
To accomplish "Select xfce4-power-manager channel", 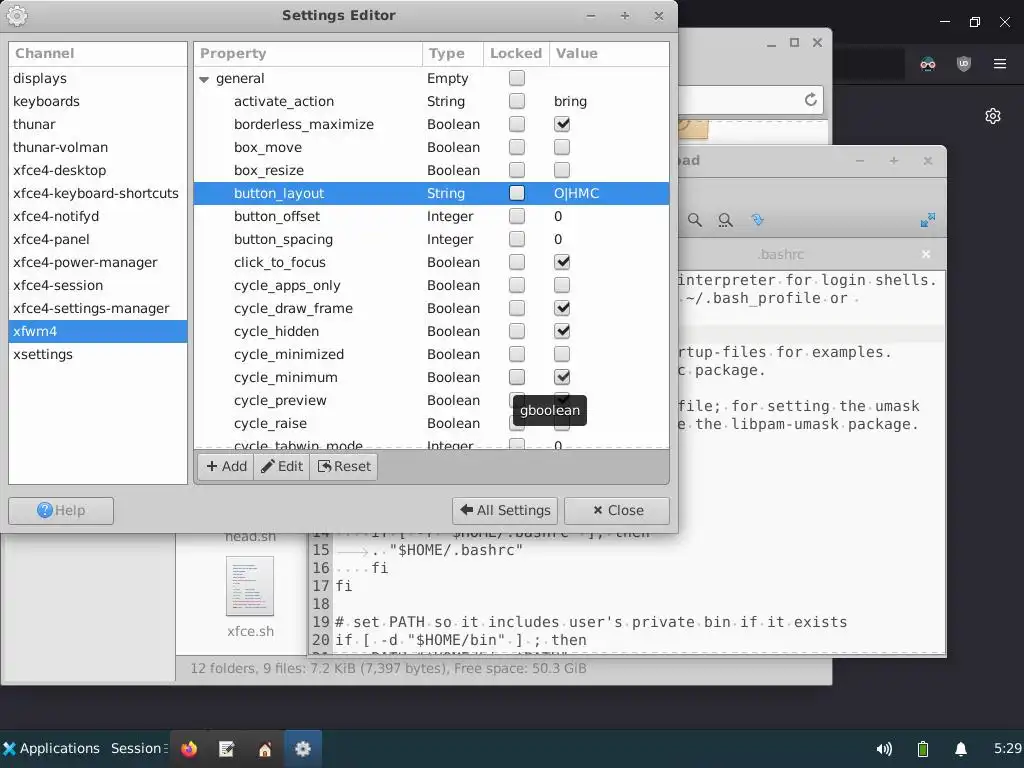I will click(98, 262).
